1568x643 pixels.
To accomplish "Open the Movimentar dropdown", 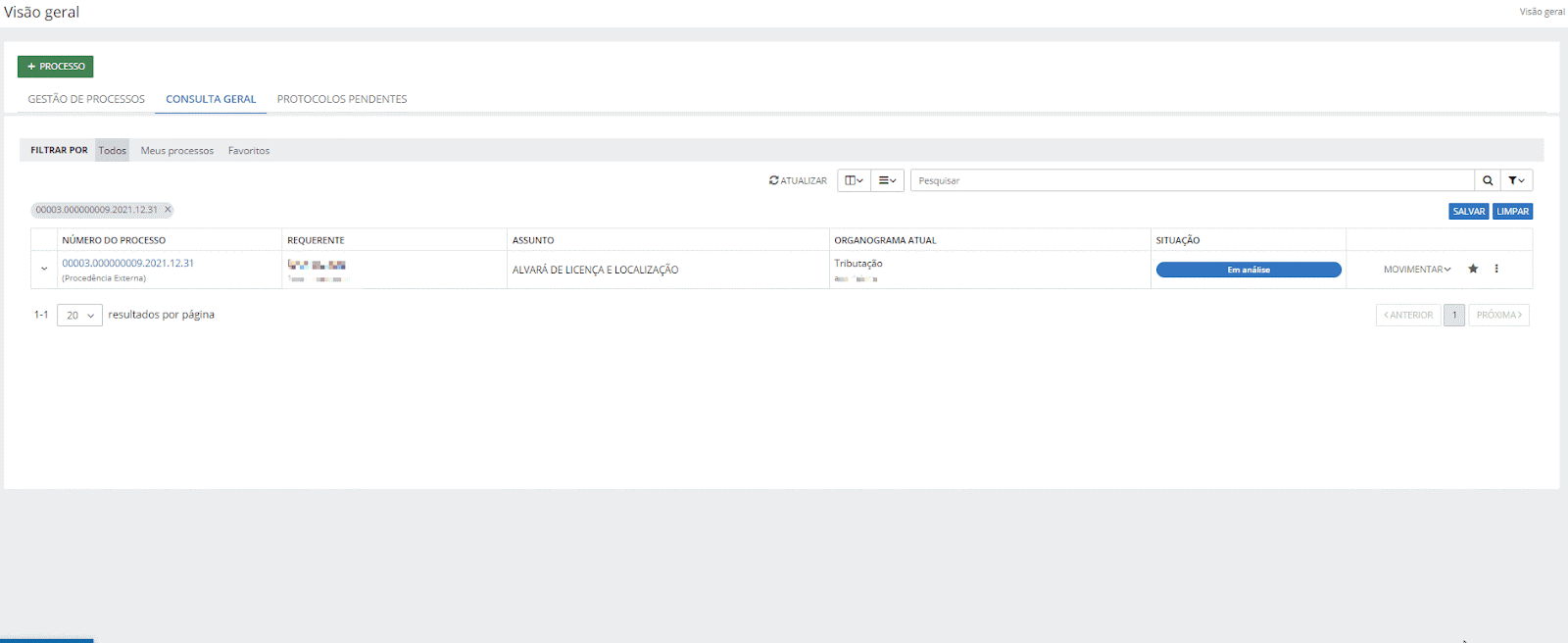I will tap(1416, 270).
